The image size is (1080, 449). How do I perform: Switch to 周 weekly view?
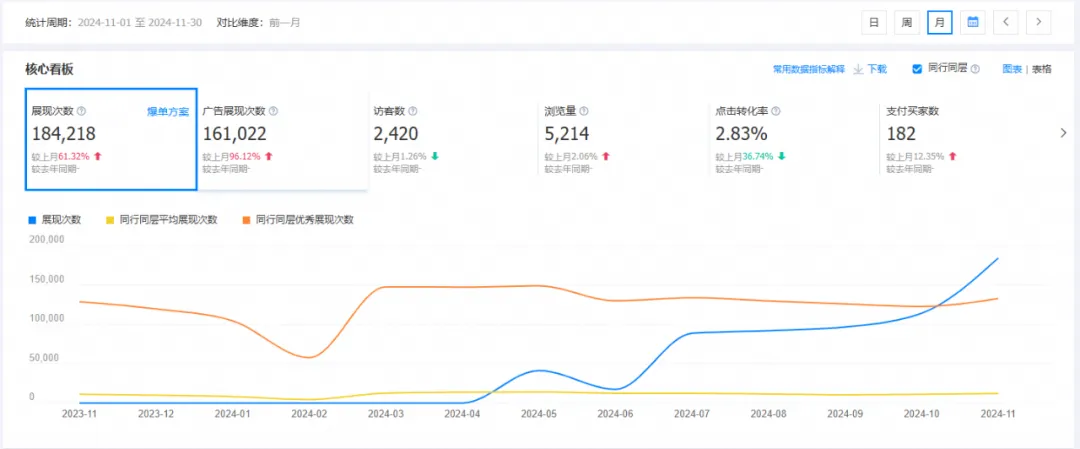pos(906,22)
